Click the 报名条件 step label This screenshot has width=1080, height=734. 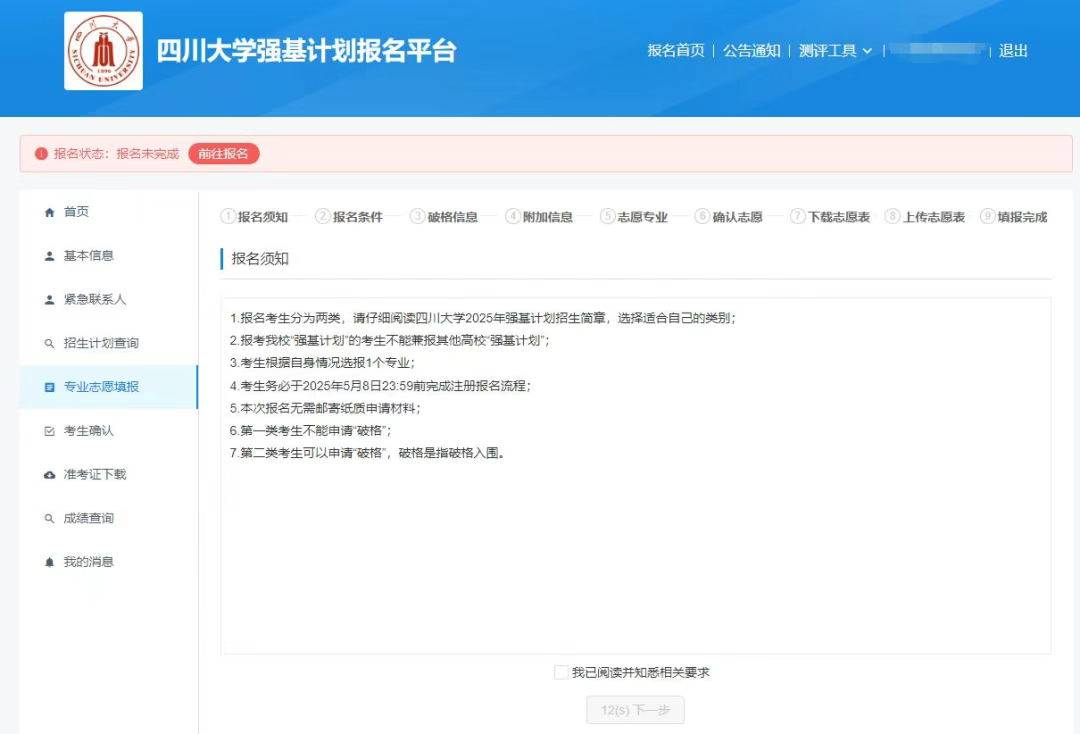pyautogui.click(x=357, y=217)
